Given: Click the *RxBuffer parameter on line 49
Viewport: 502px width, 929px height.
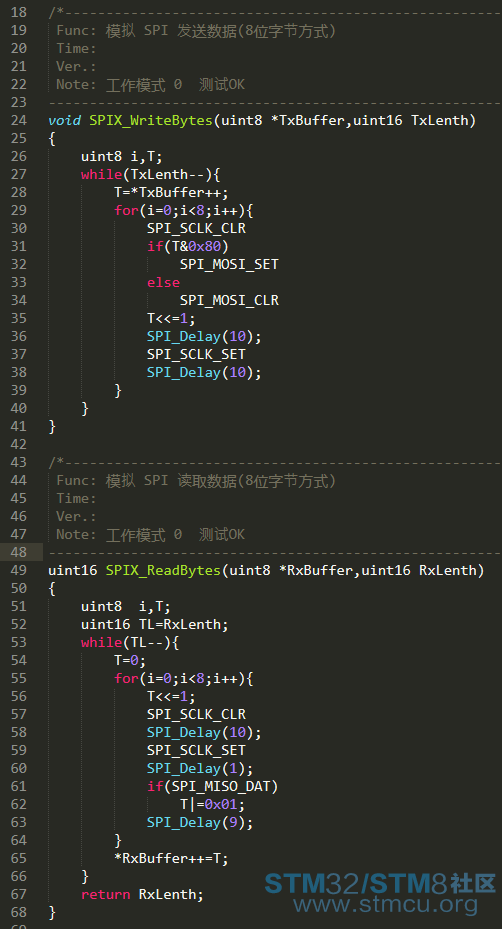Looking at the screenshot, I should (x=316, y=571).
